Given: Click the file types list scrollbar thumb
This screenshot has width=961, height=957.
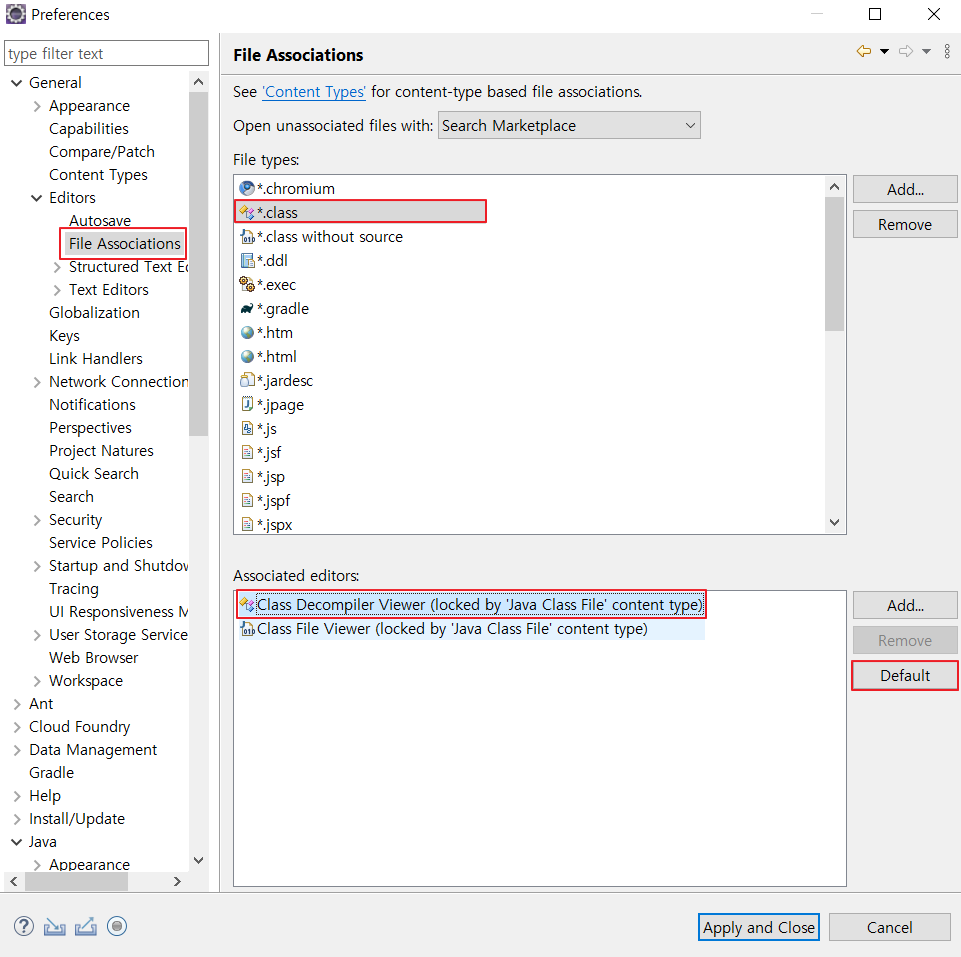Looking at the screenshot, I should 834,264.
